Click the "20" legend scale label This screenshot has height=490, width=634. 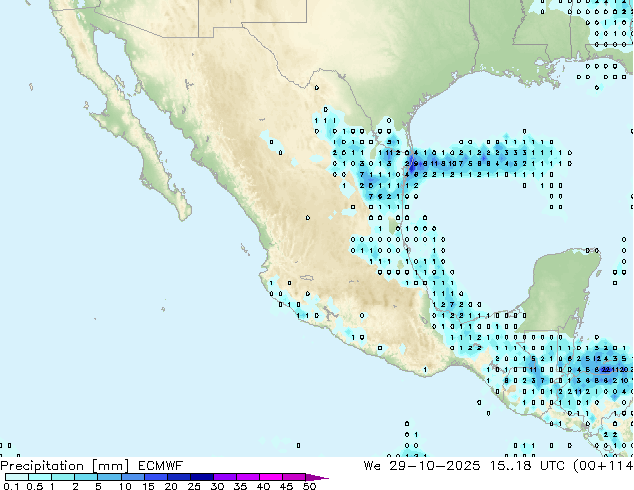click(x=171, y=486)
